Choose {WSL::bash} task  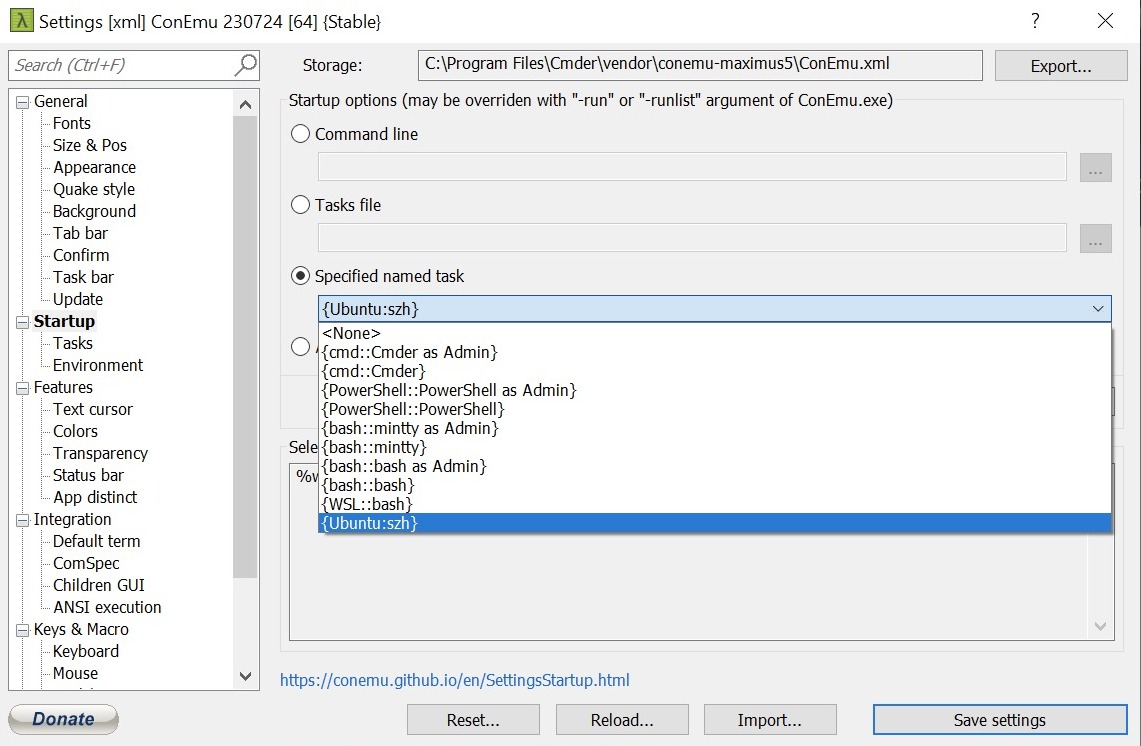(715, 504)
